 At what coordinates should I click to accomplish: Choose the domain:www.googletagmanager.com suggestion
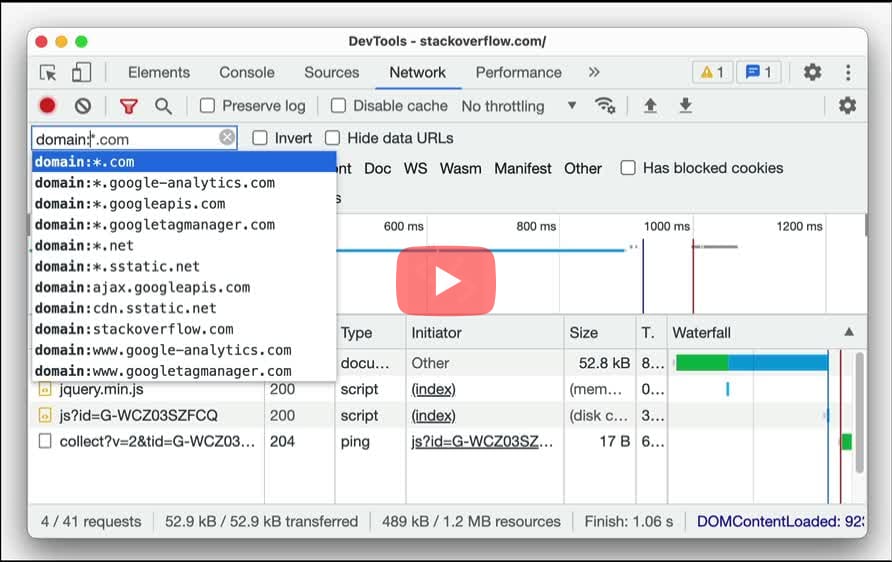point(184,371)
